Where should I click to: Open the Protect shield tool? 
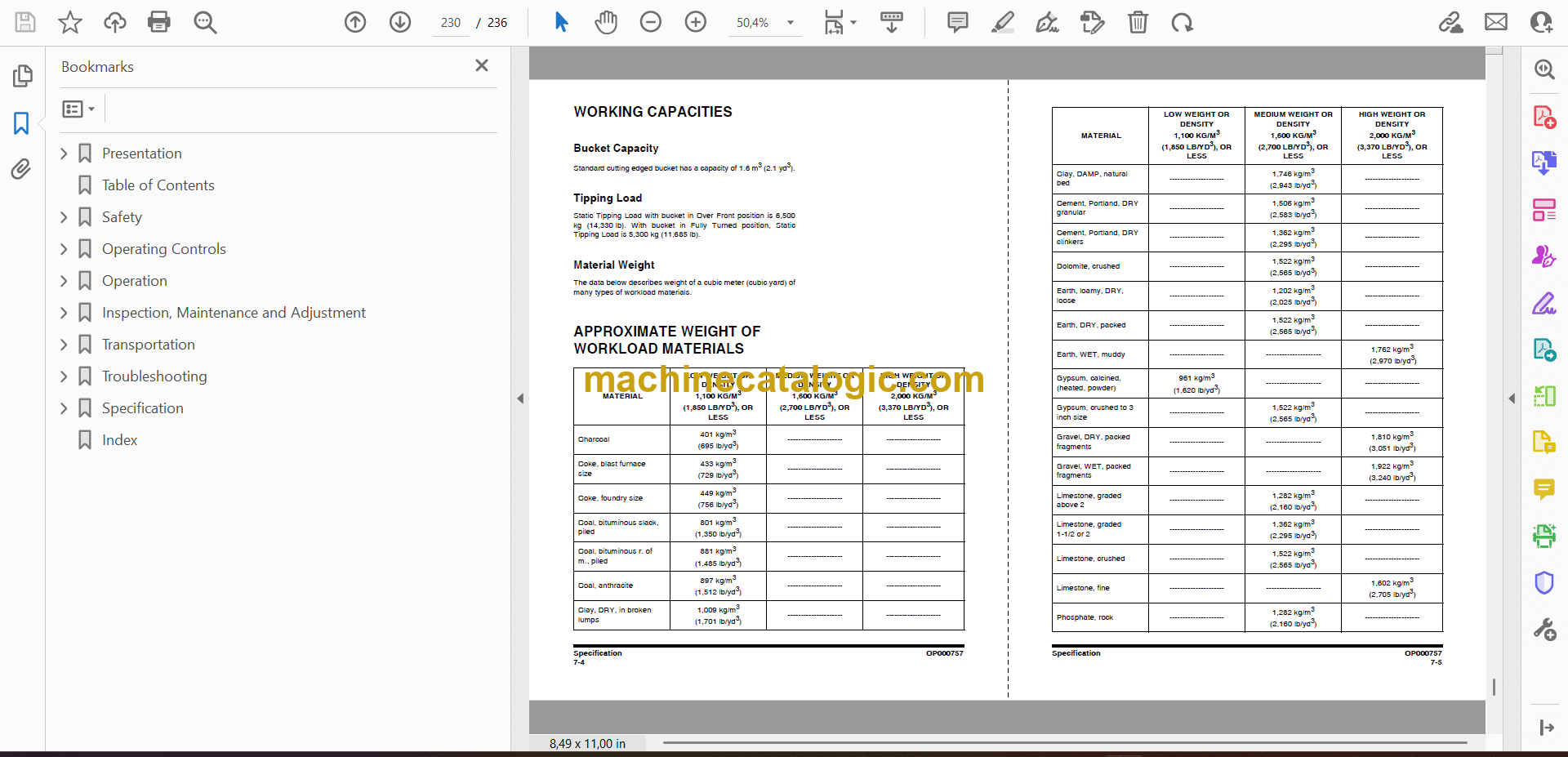1544,582
